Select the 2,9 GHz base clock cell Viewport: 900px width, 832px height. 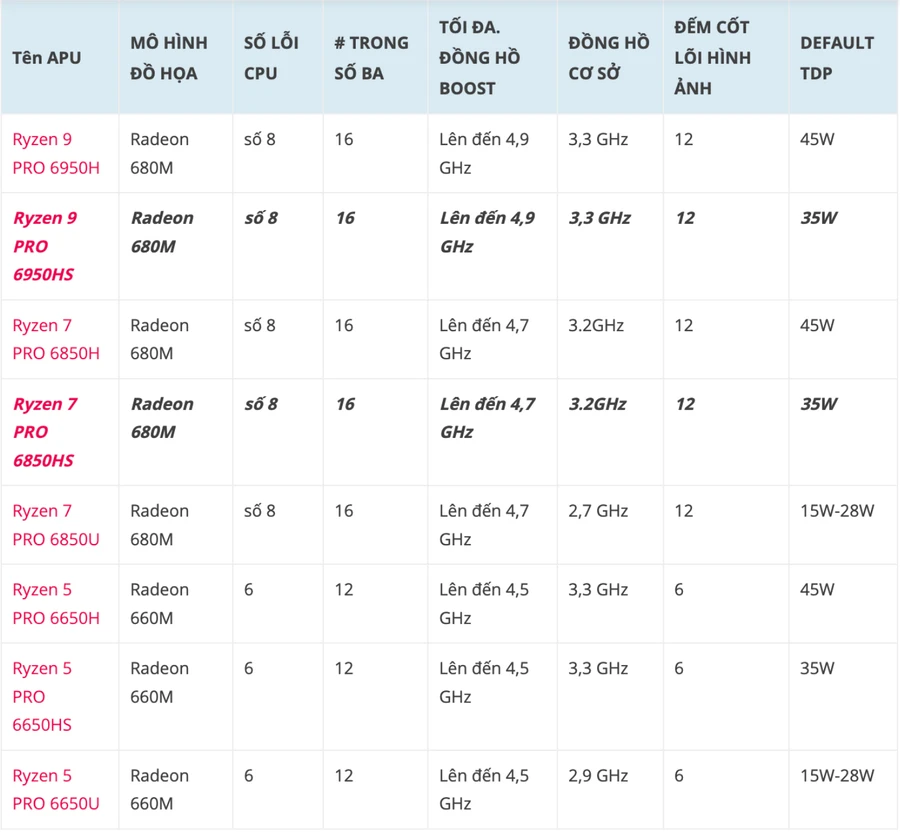click(x=598, y=776)
